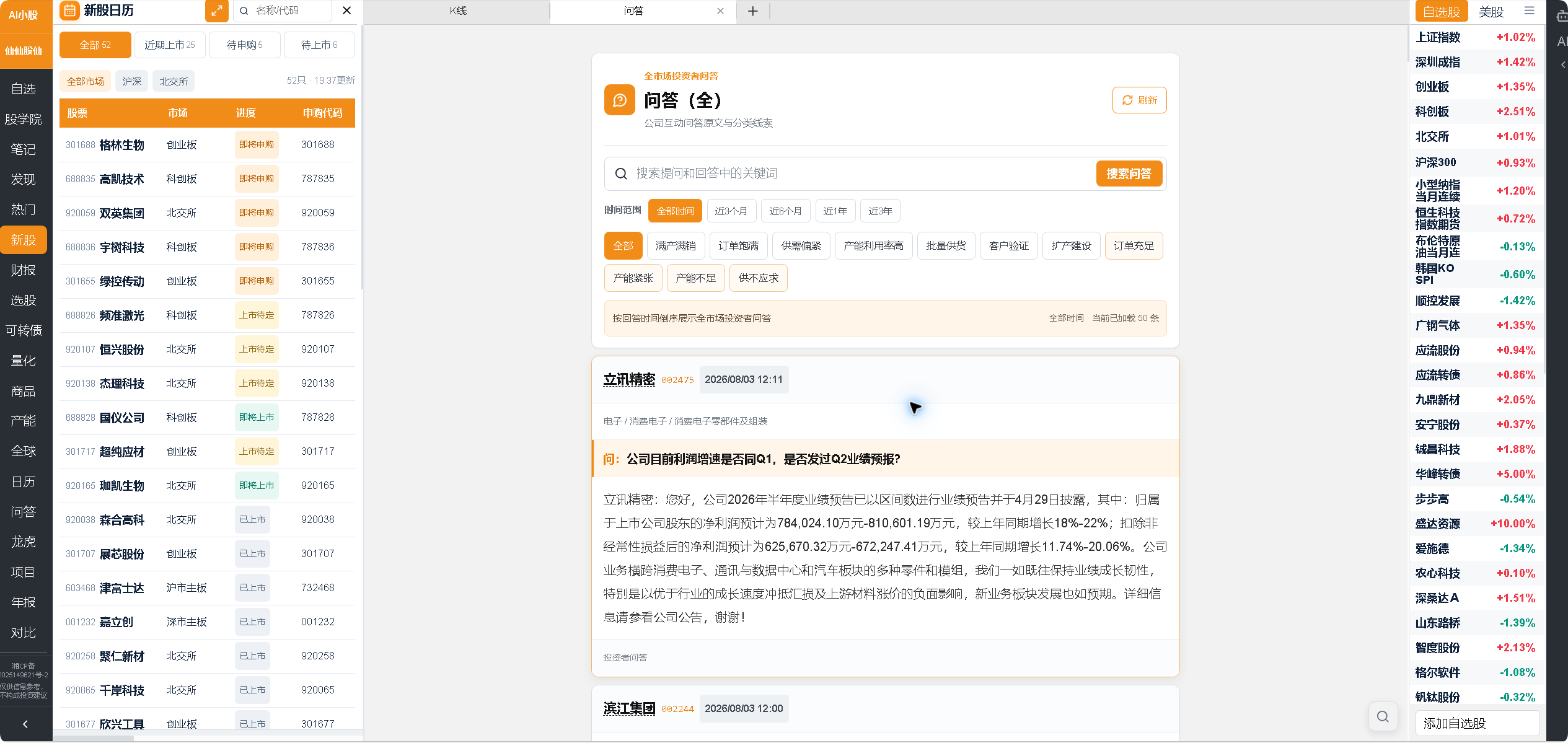Image resolution: width=1568 pixels, height=743 pixels.
Task: Sort by the 进度 column header
Action: (x=245, y=113)
